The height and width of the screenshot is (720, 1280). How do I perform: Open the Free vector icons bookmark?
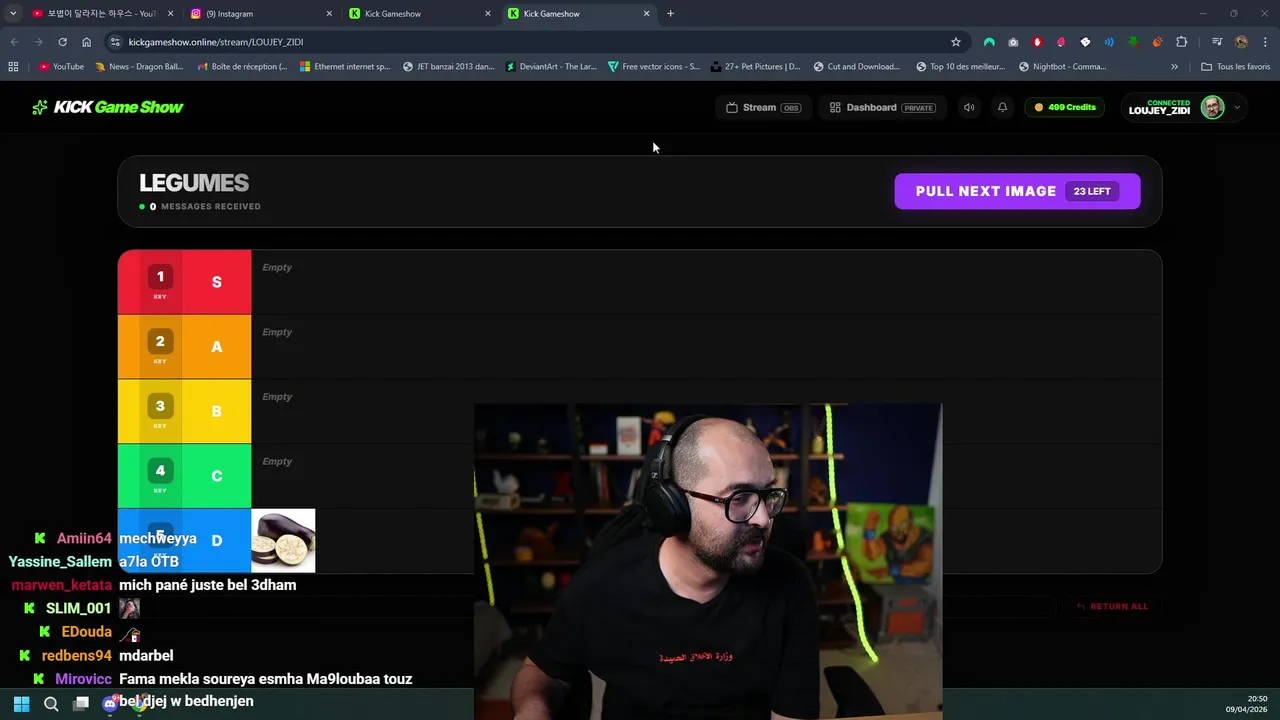click(x=654, y=67)
